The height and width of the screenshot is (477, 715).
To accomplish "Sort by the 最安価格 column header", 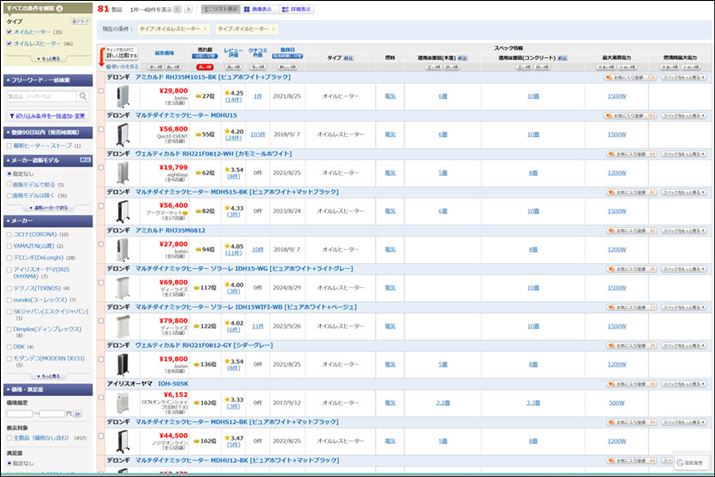I will tap(162, 52).
